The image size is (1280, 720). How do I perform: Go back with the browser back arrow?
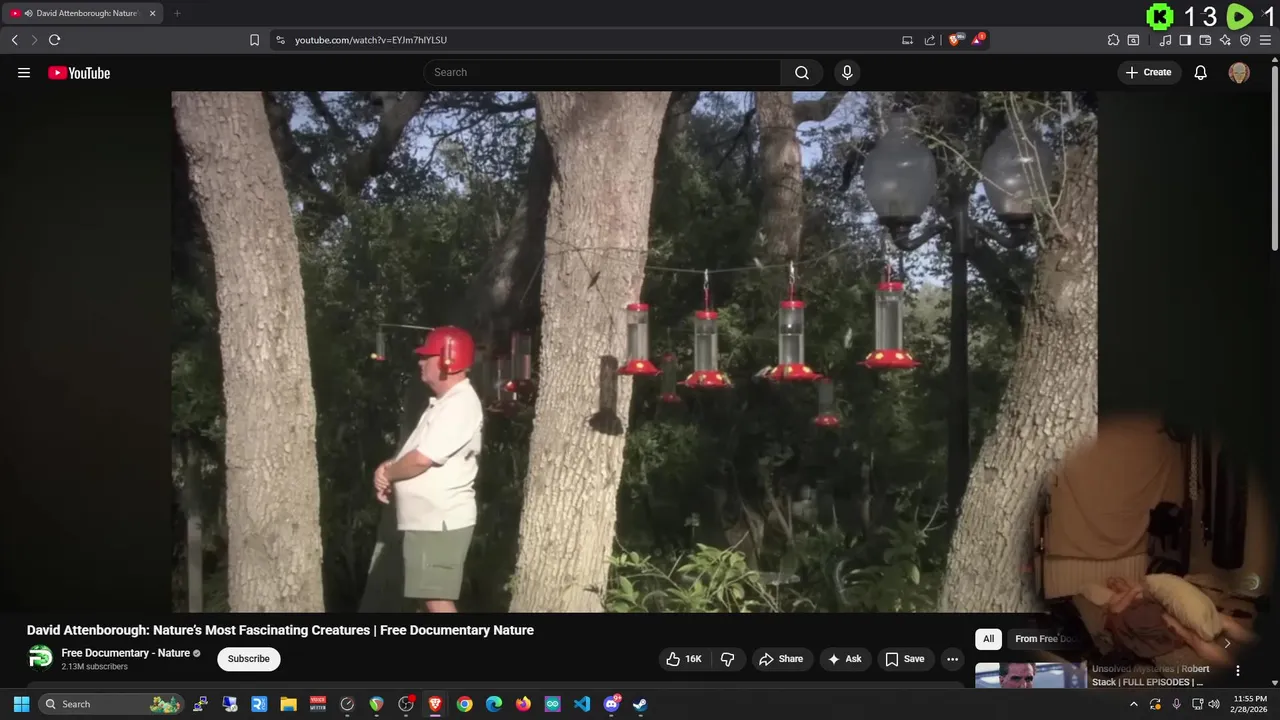[x=14, y=40]
